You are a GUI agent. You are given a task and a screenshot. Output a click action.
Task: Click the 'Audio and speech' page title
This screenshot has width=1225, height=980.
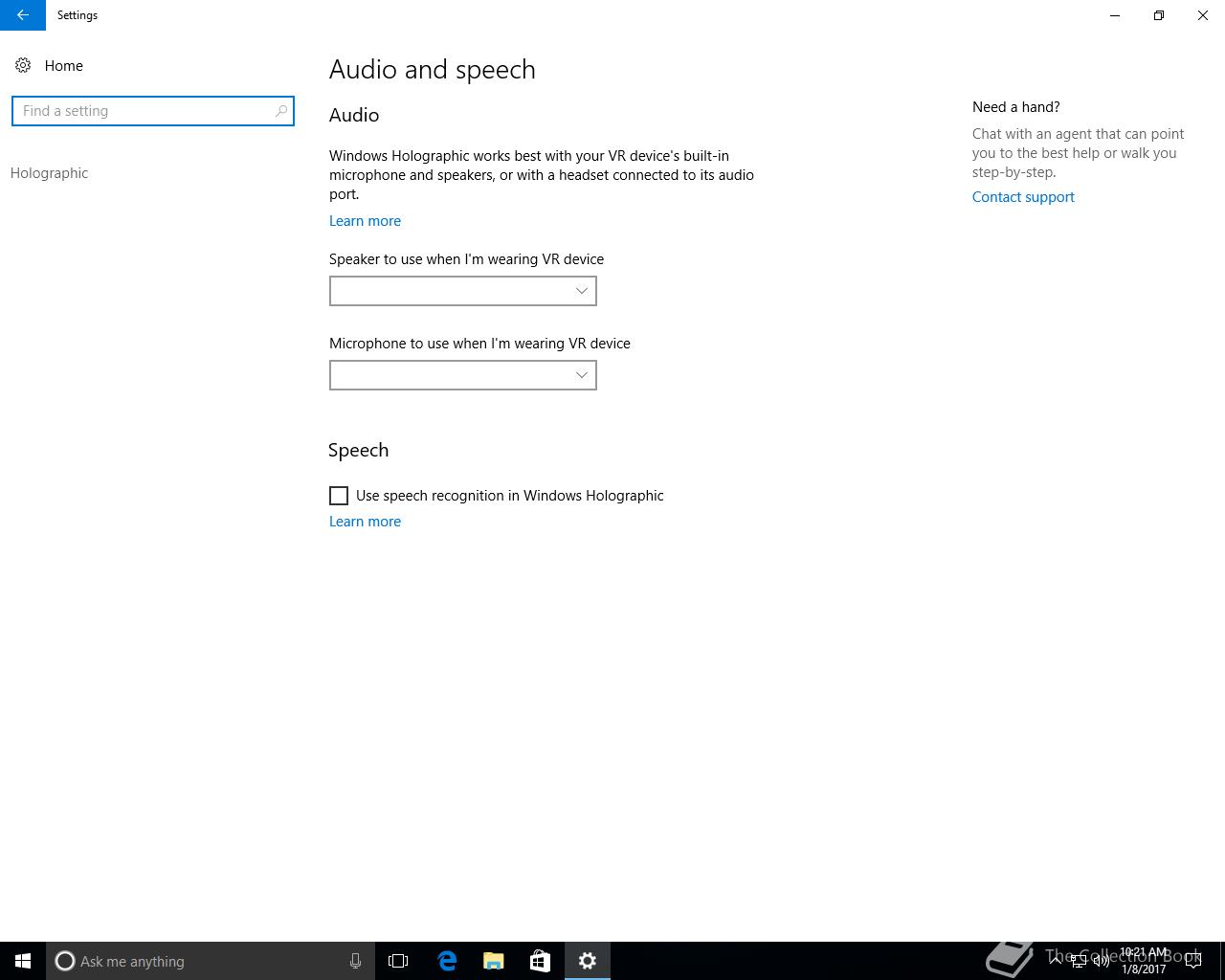[433, 70]
